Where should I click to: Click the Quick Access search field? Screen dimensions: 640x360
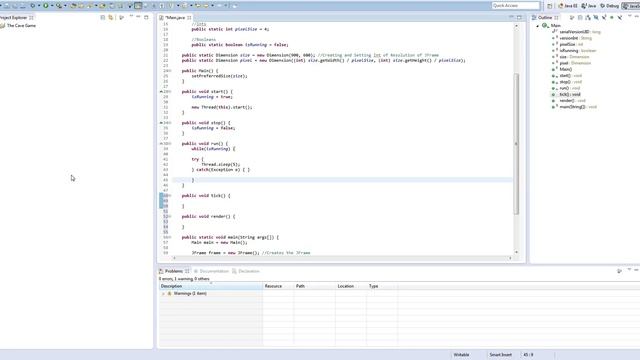[516, 6]
